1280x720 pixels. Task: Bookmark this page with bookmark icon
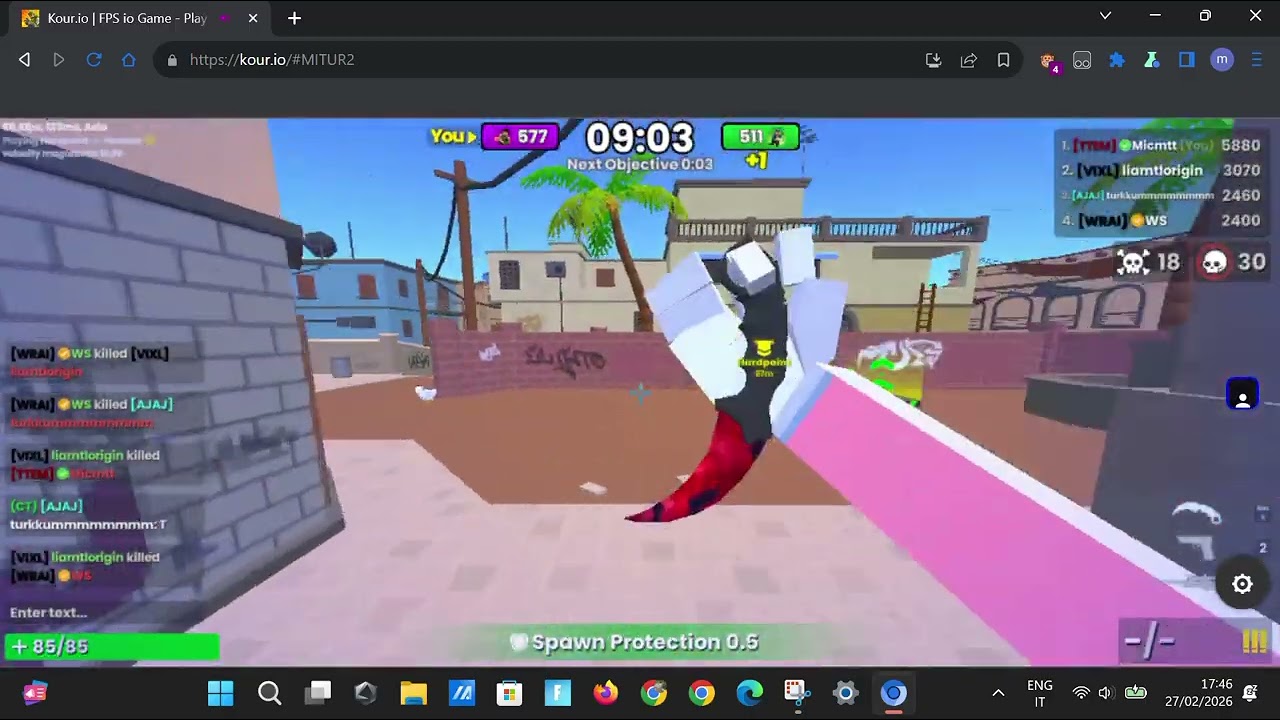pyautogui.click(x=1004, y=60)
